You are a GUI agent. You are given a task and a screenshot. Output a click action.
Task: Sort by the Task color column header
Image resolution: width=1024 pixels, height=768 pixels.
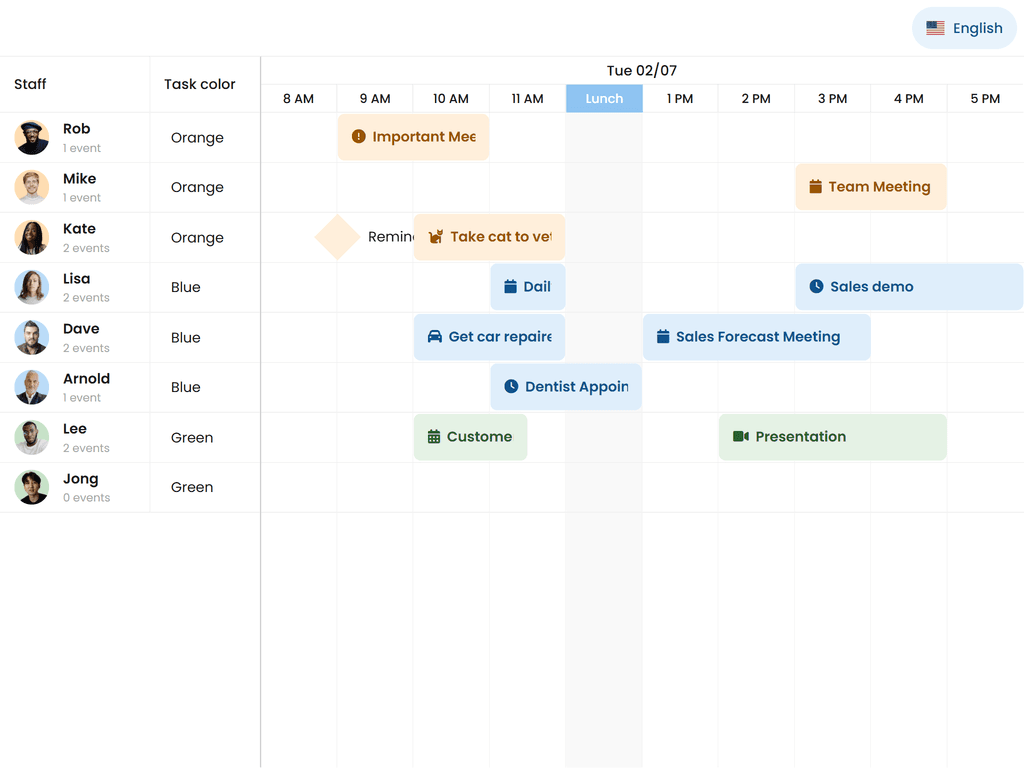point(200,84)
